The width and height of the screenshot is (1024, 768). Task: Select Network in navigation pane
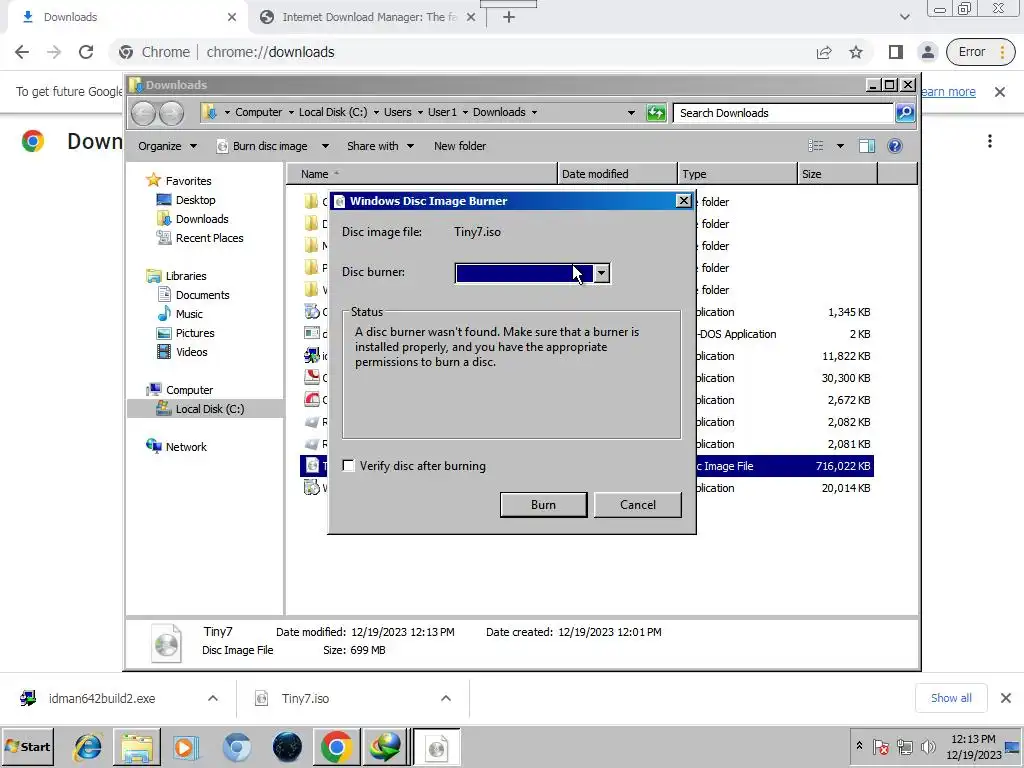(x=185, y=447)
